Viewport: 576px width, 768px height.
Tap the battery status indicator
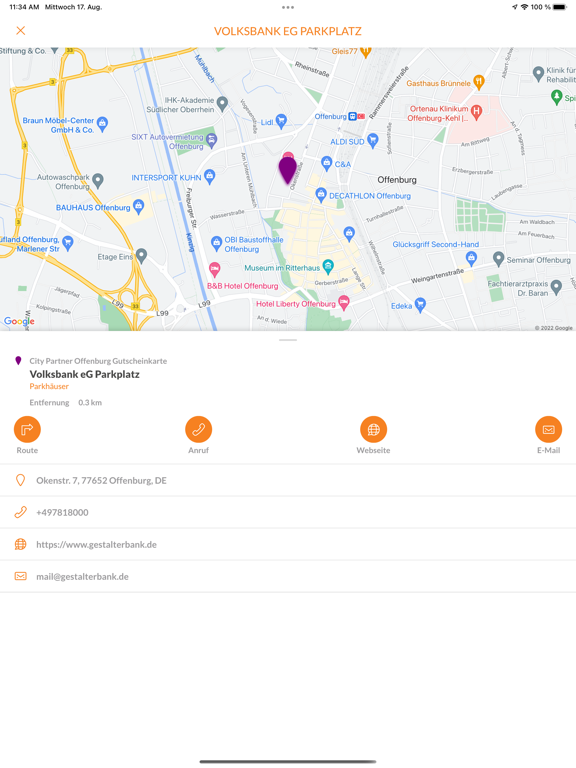coord(560,7)
